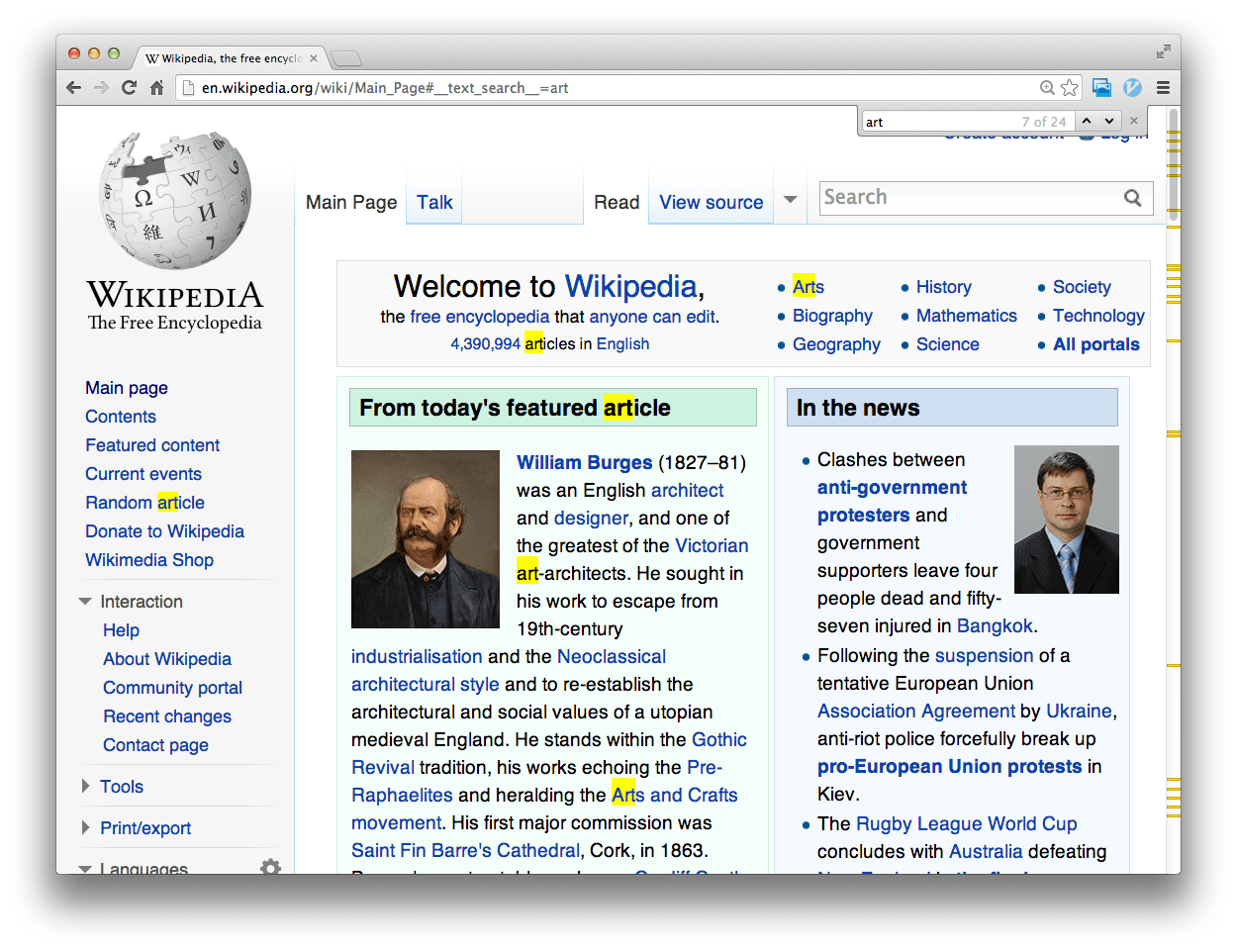Image resolution: width=1237 pixels, height=952 pixels.
Task: Jump to previous find result arrow
Action: point(1087,121)
